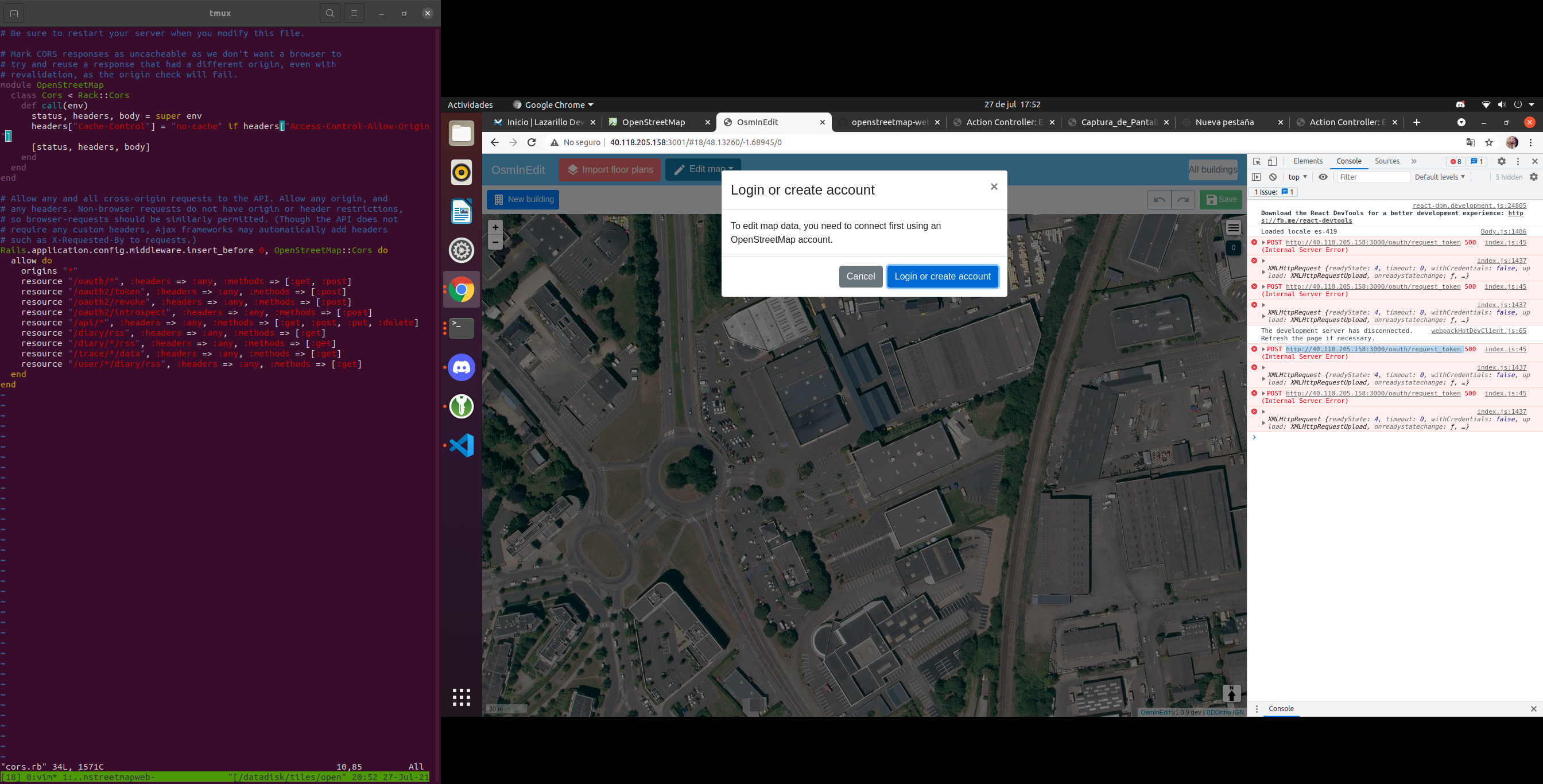Screen dimensions: 1543x784
Task: Open Visual Studio Code from dock
Action: [x=461, y=445]
